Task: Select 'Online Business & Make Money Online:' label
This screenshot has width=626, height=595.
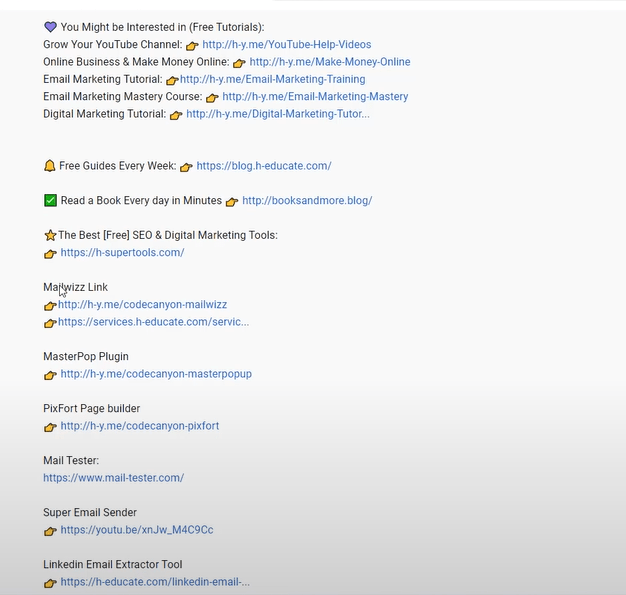Action: pos(136,62)
